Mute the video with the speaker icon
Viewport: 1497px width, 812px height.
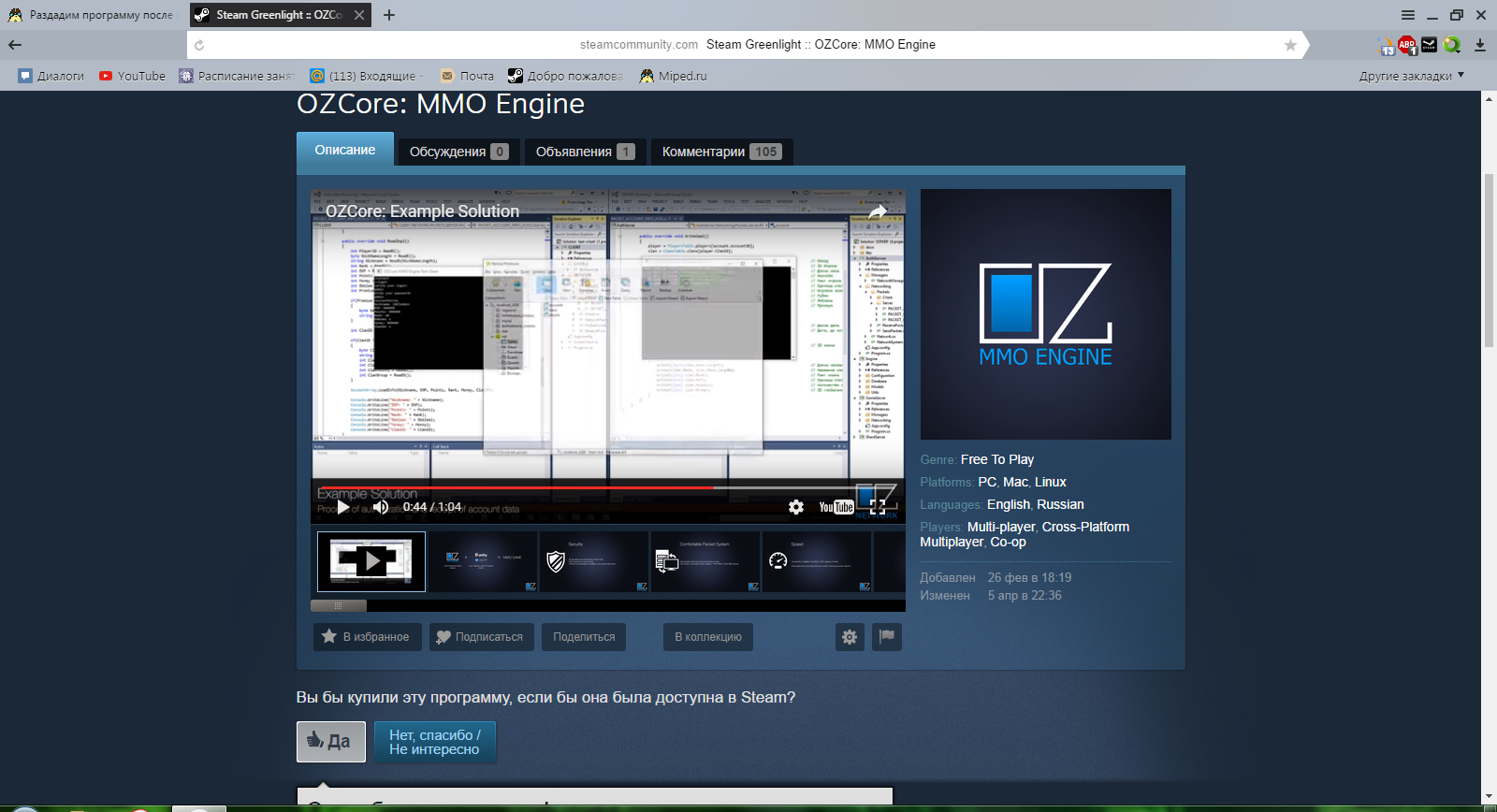pyautogui.click(x=380, y=507)
